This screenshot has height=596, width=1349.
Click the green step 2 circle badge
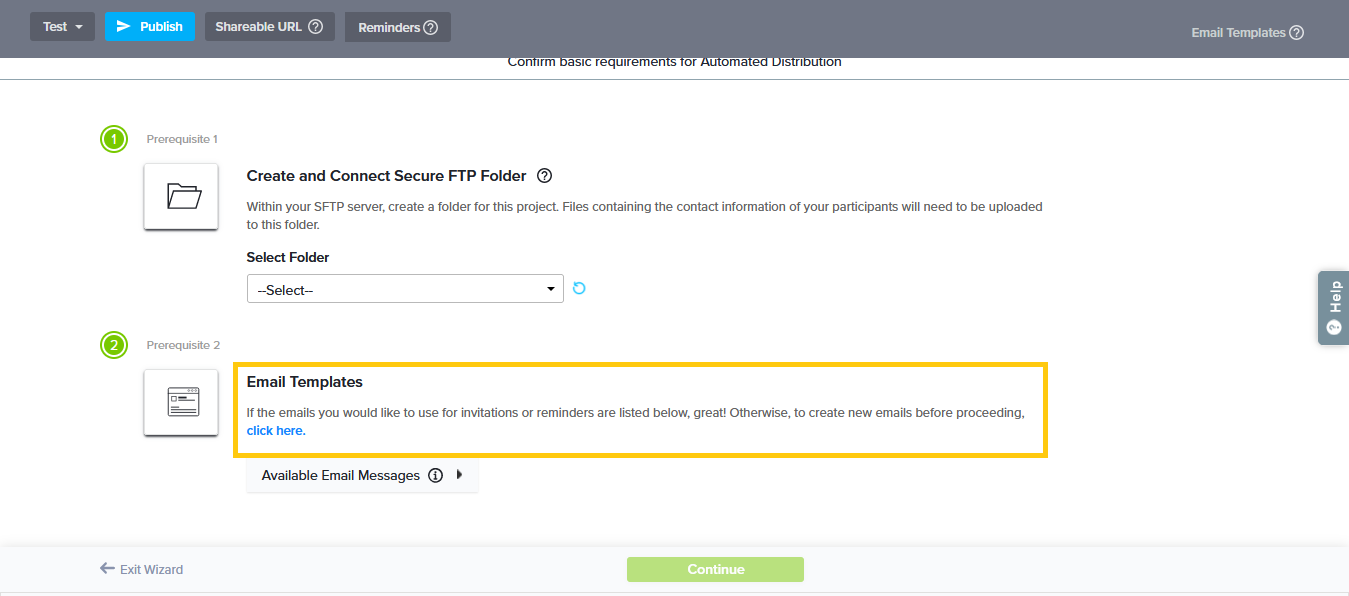click(x=114, y=345)
